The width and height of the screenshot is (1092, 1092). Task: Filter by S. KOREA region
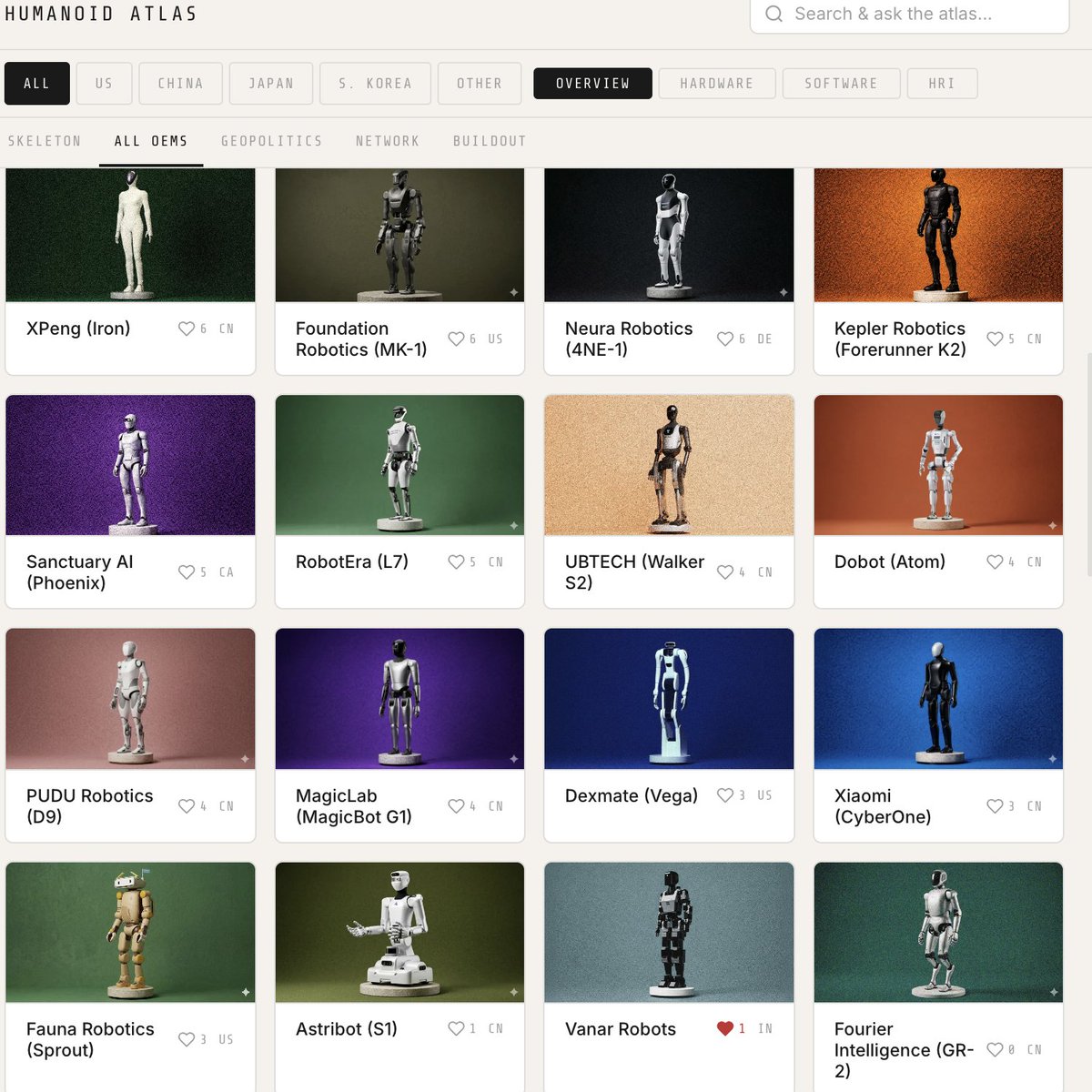tap(375, 83)
